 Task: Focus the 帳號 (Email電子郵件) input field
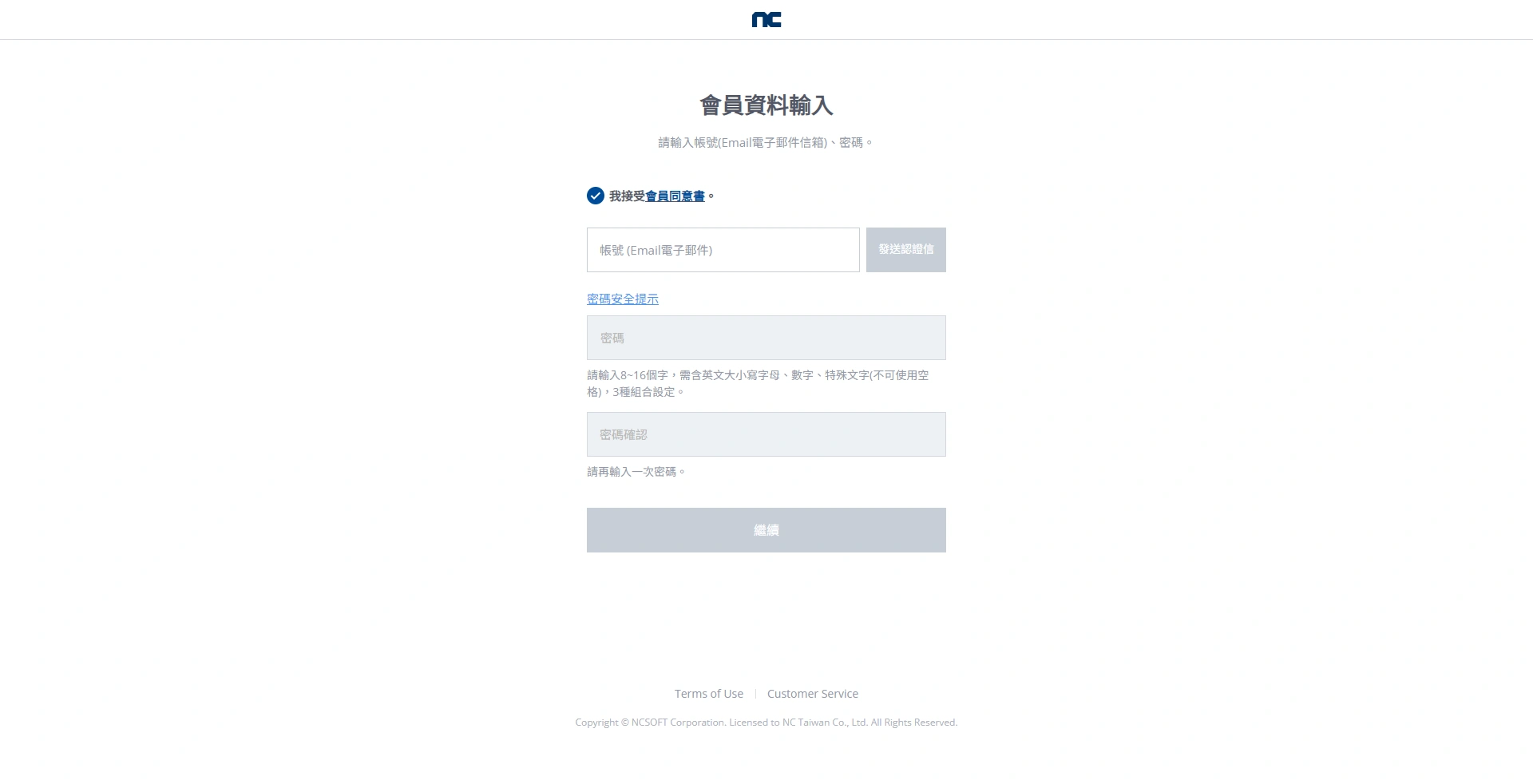point(723,250)
